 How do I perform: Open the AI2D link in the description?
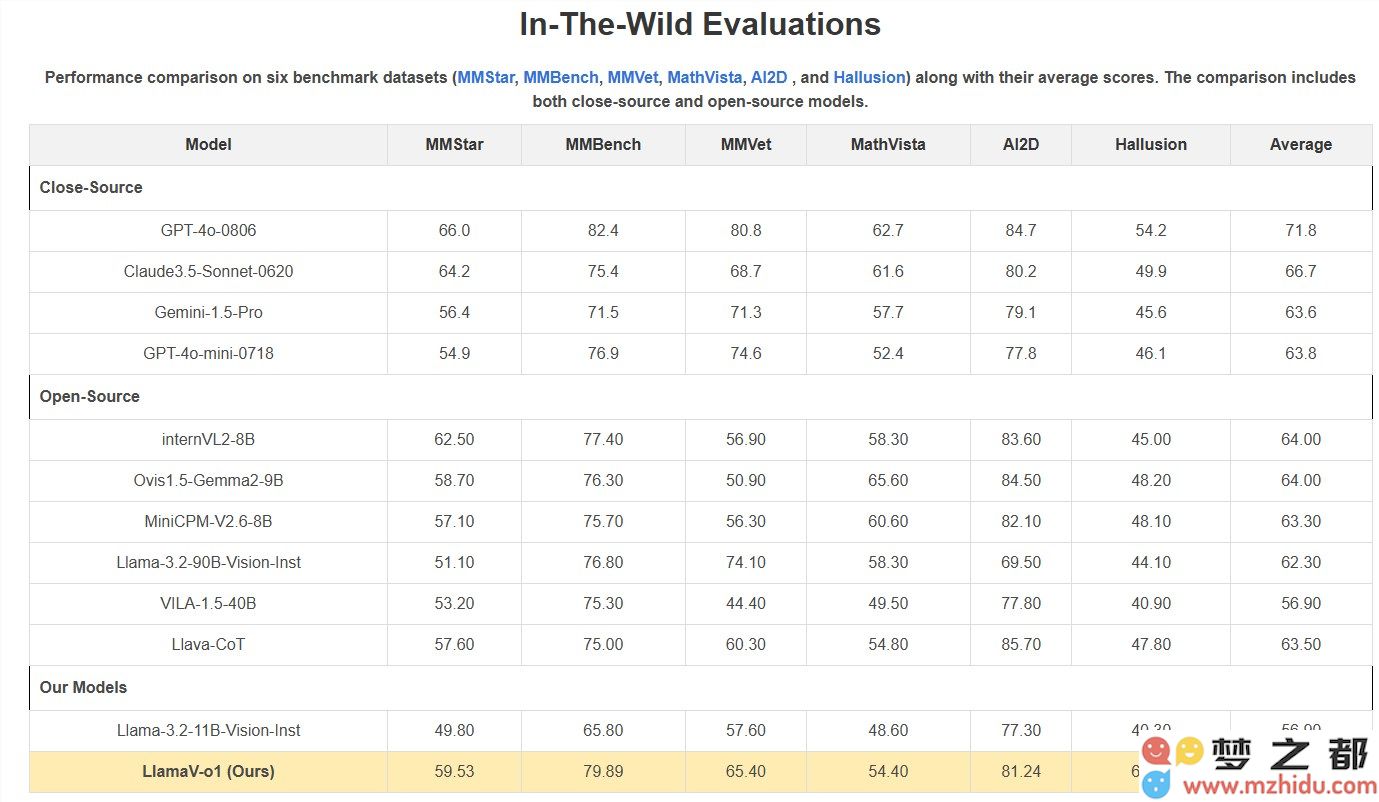point(769,77)
